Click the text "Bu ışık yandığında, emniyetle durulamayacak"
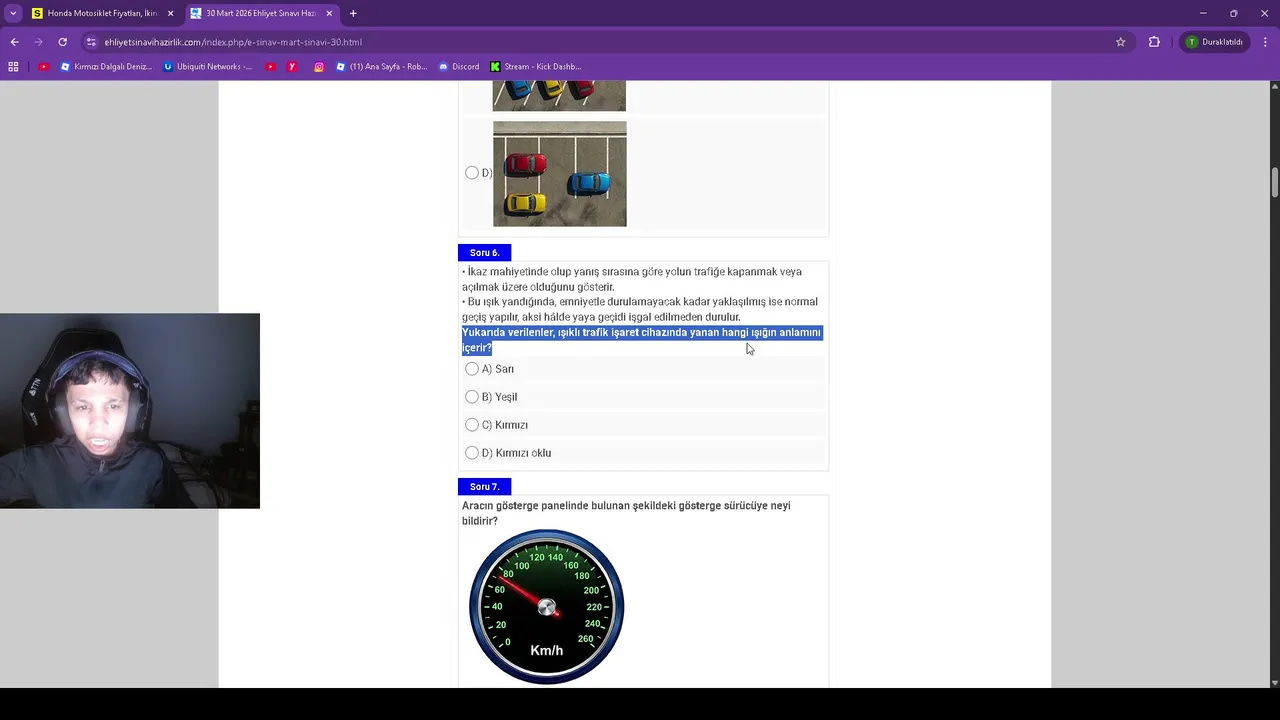1280x720 pixels. pos(577,302)
